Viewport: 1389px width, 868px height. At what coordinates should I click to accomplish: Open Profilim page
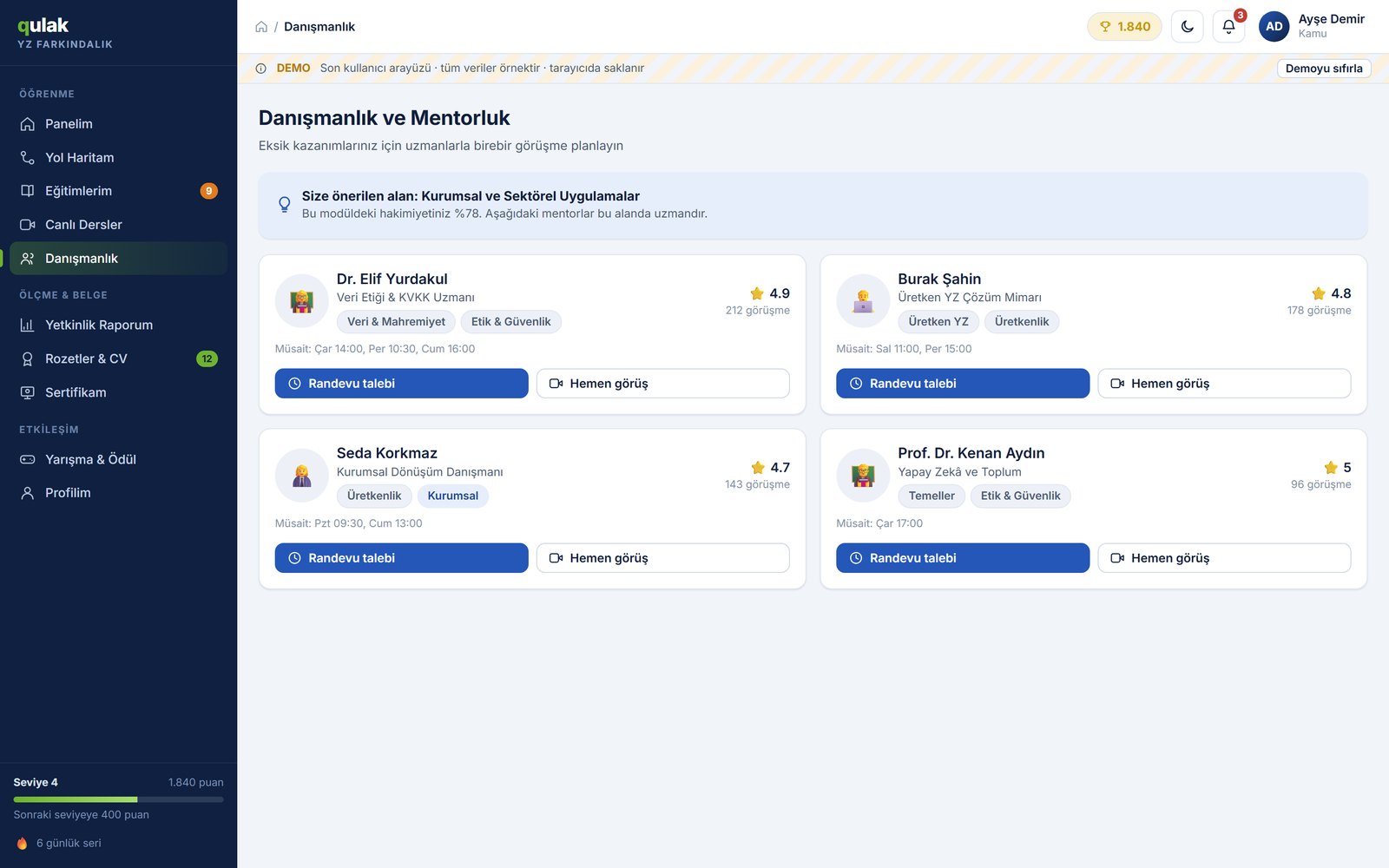118,493
